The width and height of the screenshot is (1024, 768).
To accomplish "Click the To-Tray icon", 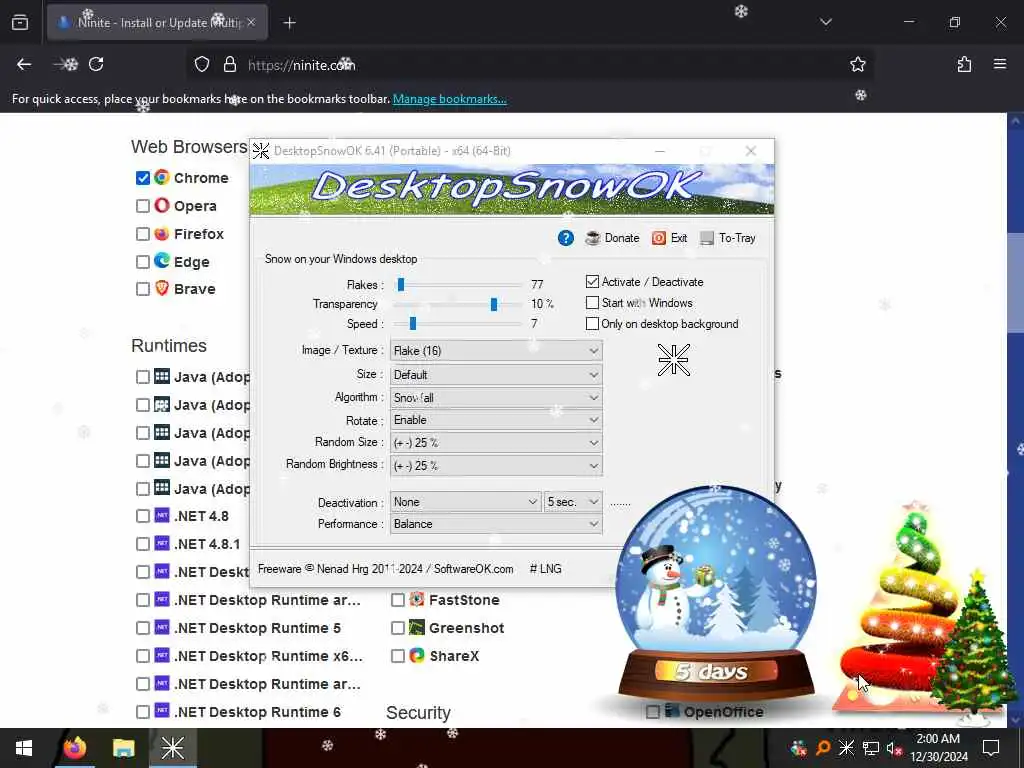I will (707, 238).
